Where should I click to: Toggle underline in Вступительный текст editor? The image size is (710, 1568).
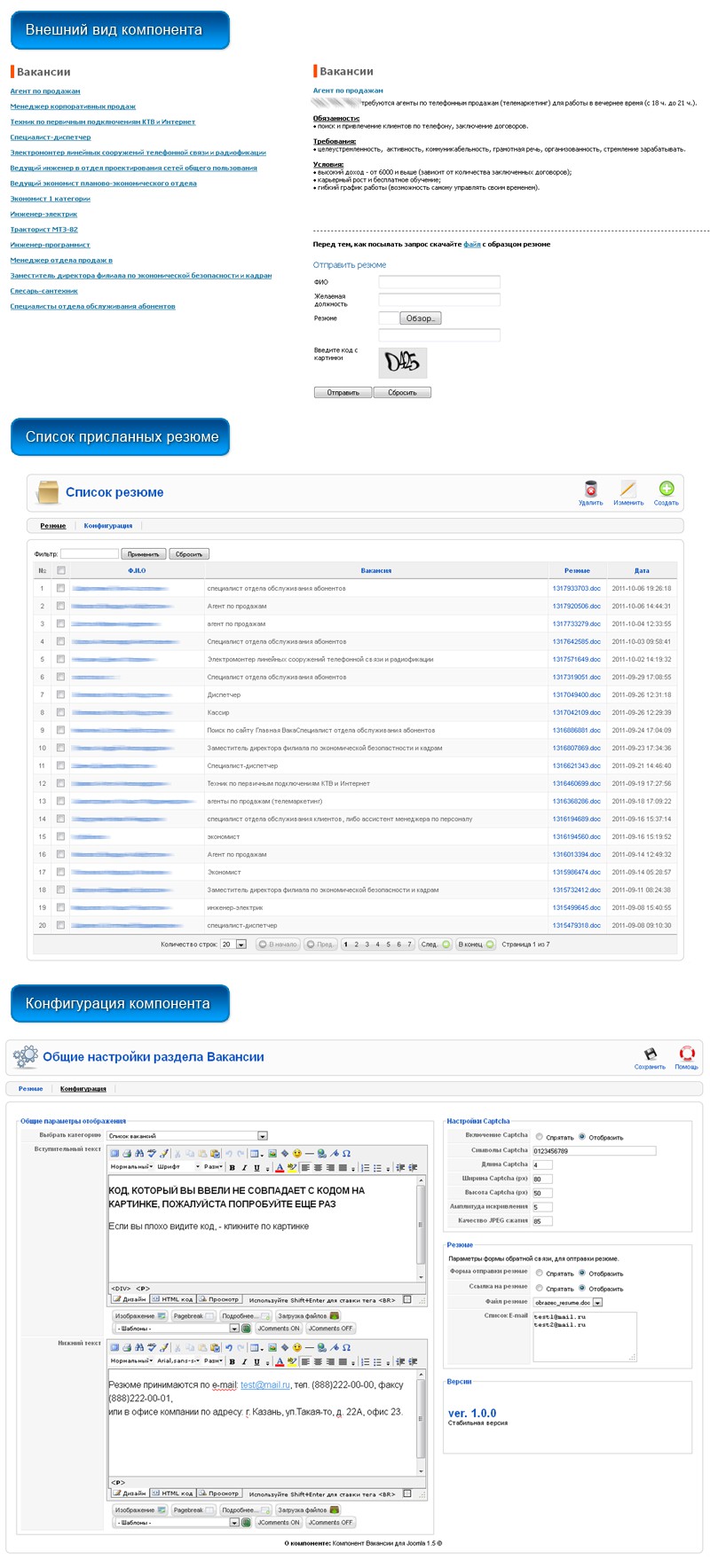pyautogui.click(x=256, y=1168)
